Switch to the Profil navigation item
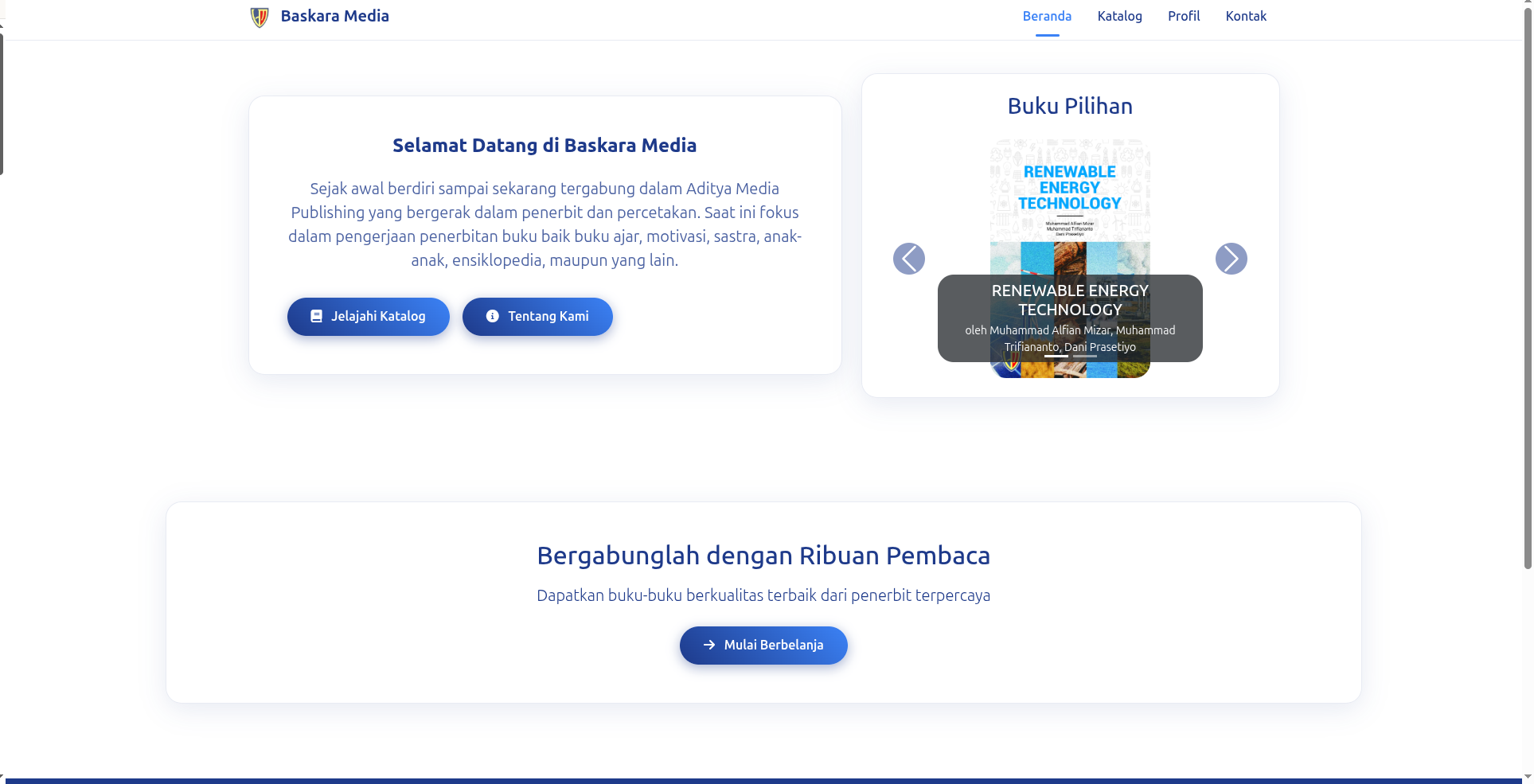Viewport: 1534px width, 784px height. (1183, 16)
